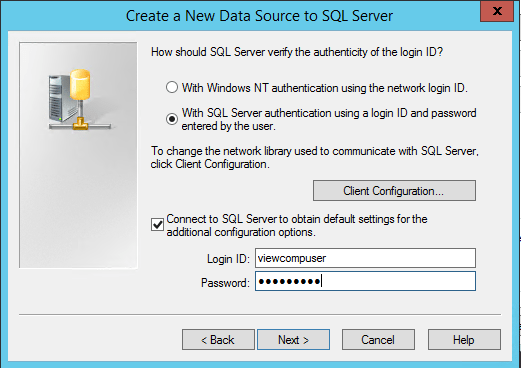
Task: Cancel the data source wizard
Action: point(378,340)
